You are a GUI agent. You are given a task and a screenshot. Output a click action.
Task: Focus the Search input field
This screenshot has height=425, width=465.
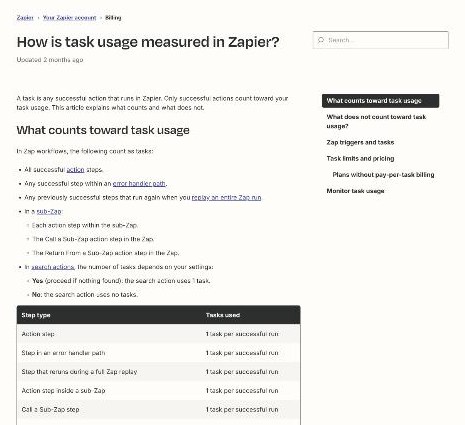coord(381,40)
